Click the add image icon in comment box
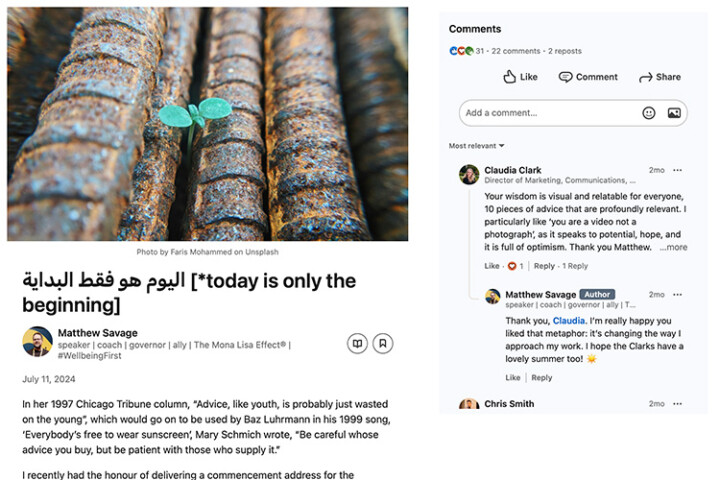Image resolution: width=720 pixels, height=480 pixels. pos(674,113)
